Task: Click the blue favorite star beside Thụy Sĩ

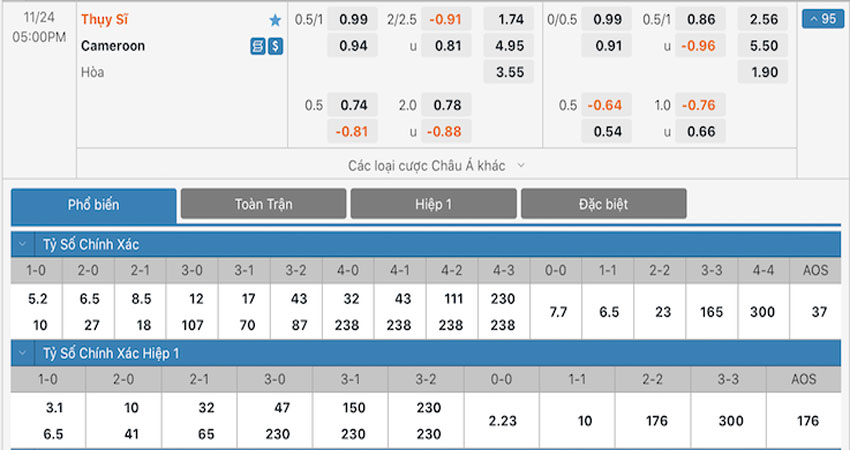Action: point(275,20)
